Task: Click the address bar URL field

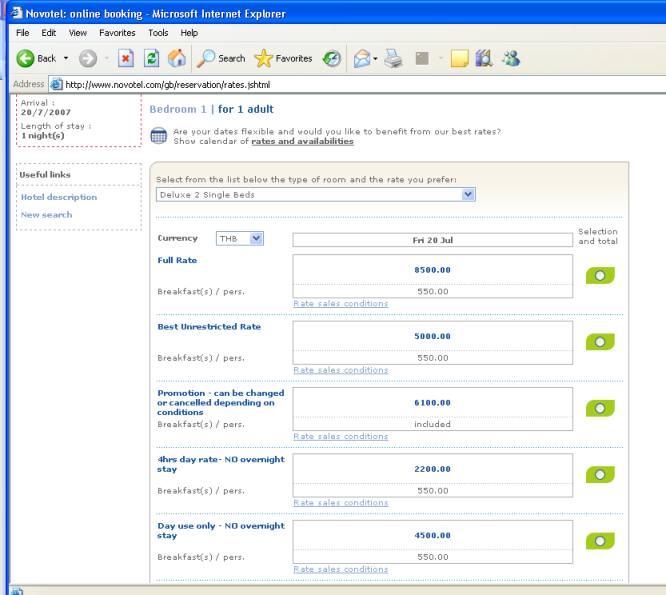Action: (x=350, y=84)
